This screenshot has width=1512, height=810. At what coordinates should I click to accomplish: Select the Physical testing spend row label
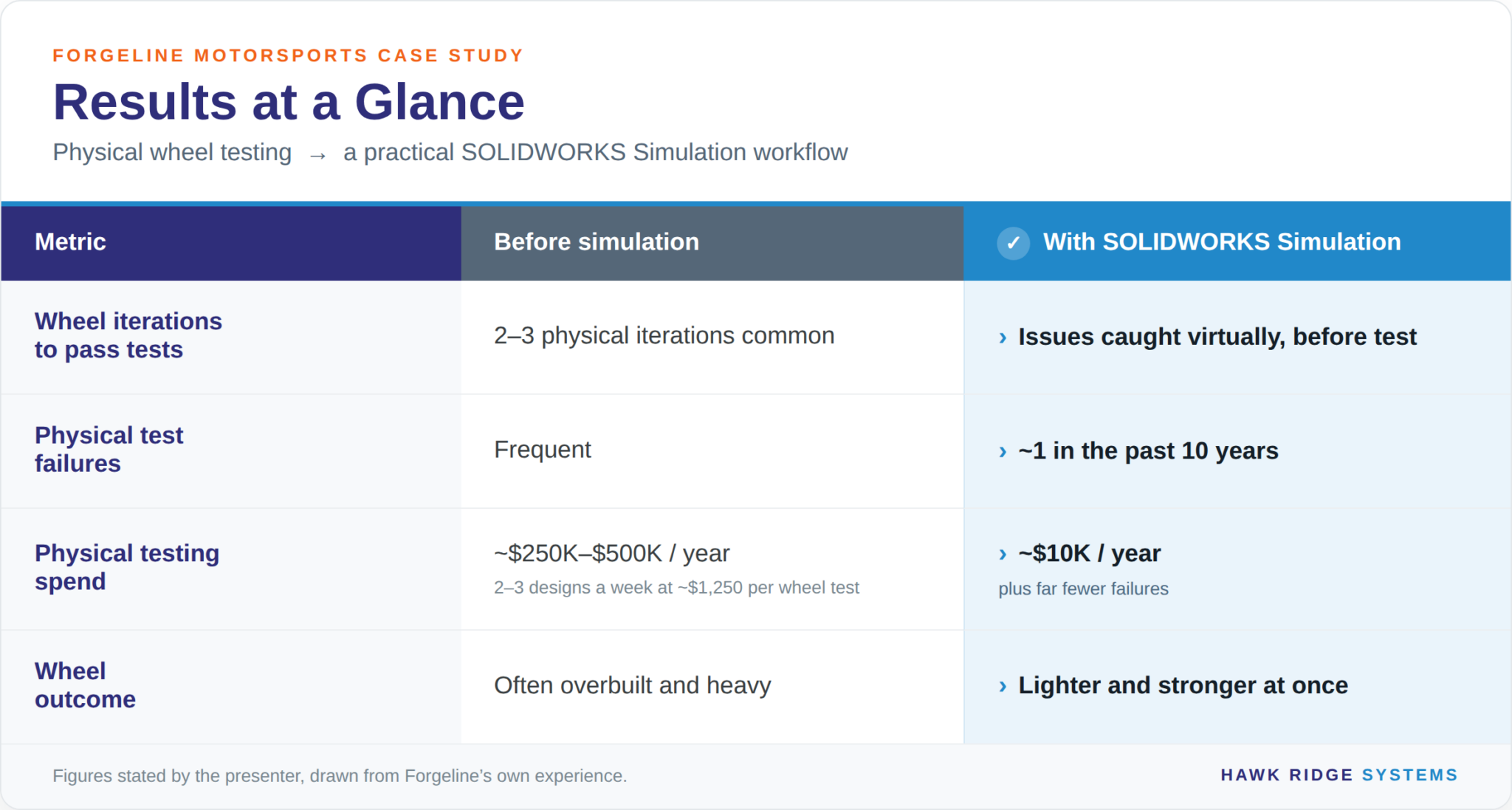point(127,567)
